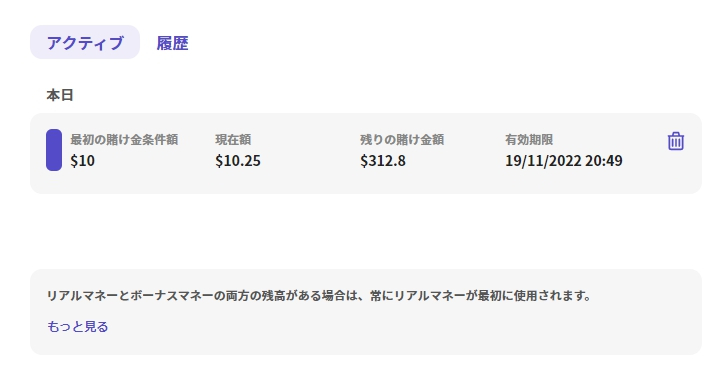The height and width of the screenshot is (365, 716).
Task: Open the もっと見る link
Action: tap(78, 327)
